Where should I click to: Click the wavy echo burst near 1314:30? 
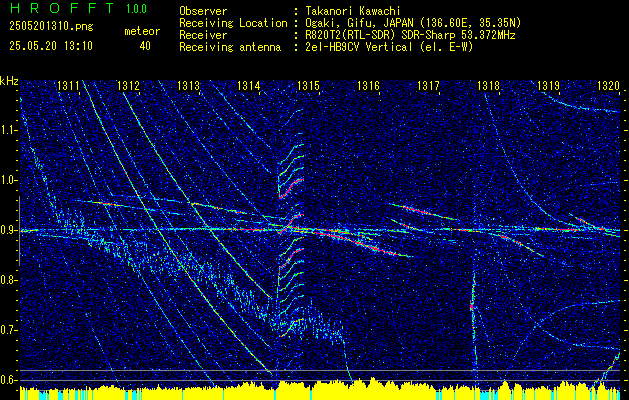pyautogui.click(x=291, y=225)
